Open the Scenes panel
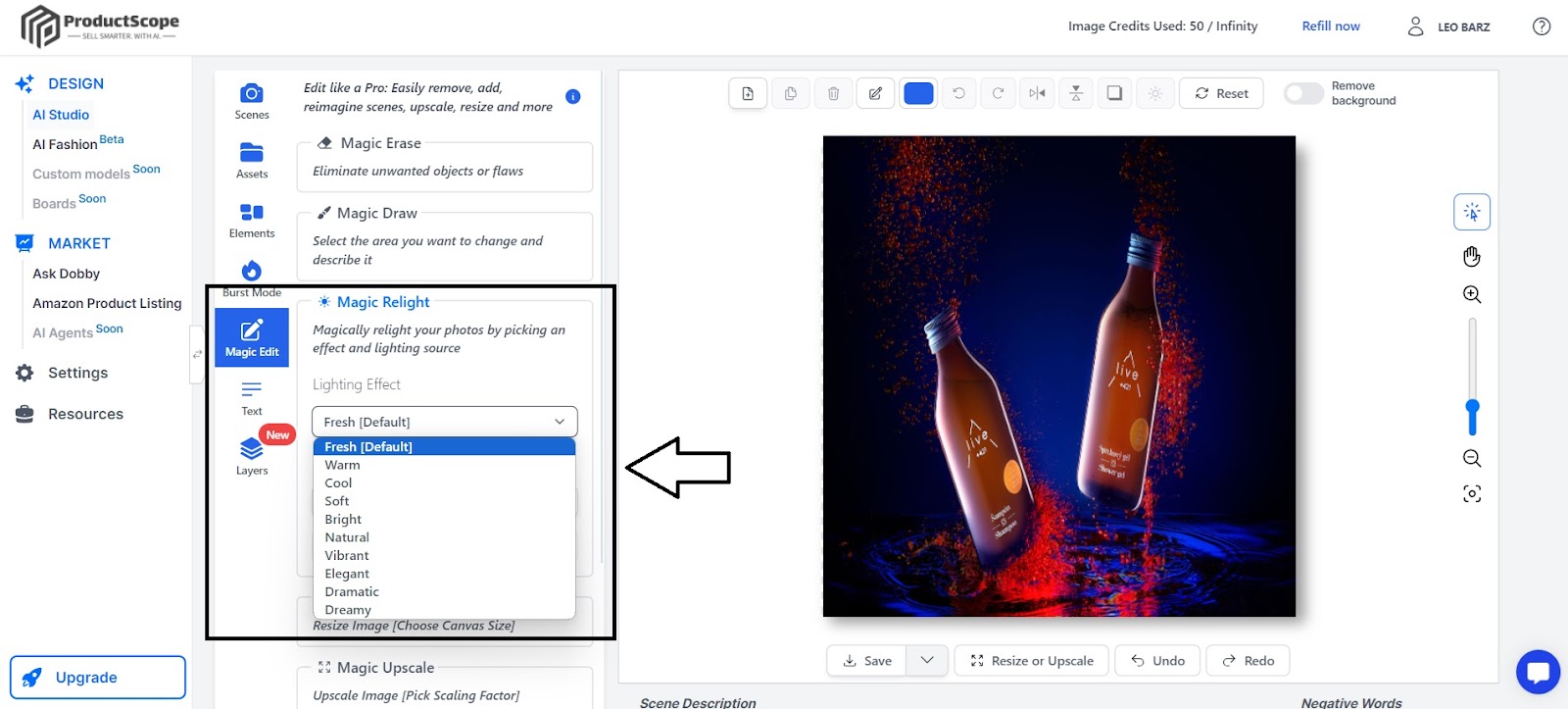 (252, 101)
